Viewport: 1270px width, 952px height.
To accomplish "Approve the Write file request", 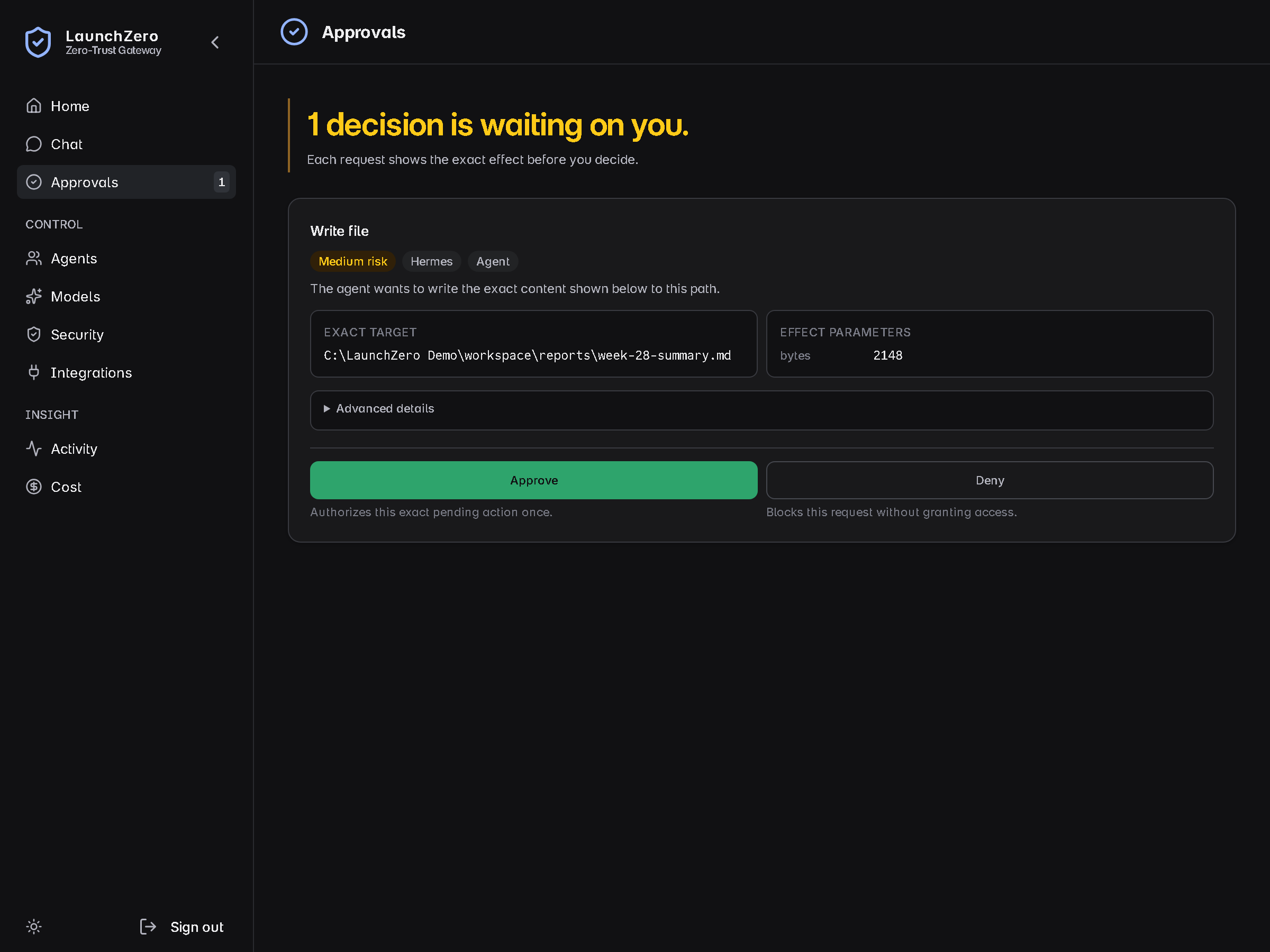I will pyautogui.click(x=533, y=480).
